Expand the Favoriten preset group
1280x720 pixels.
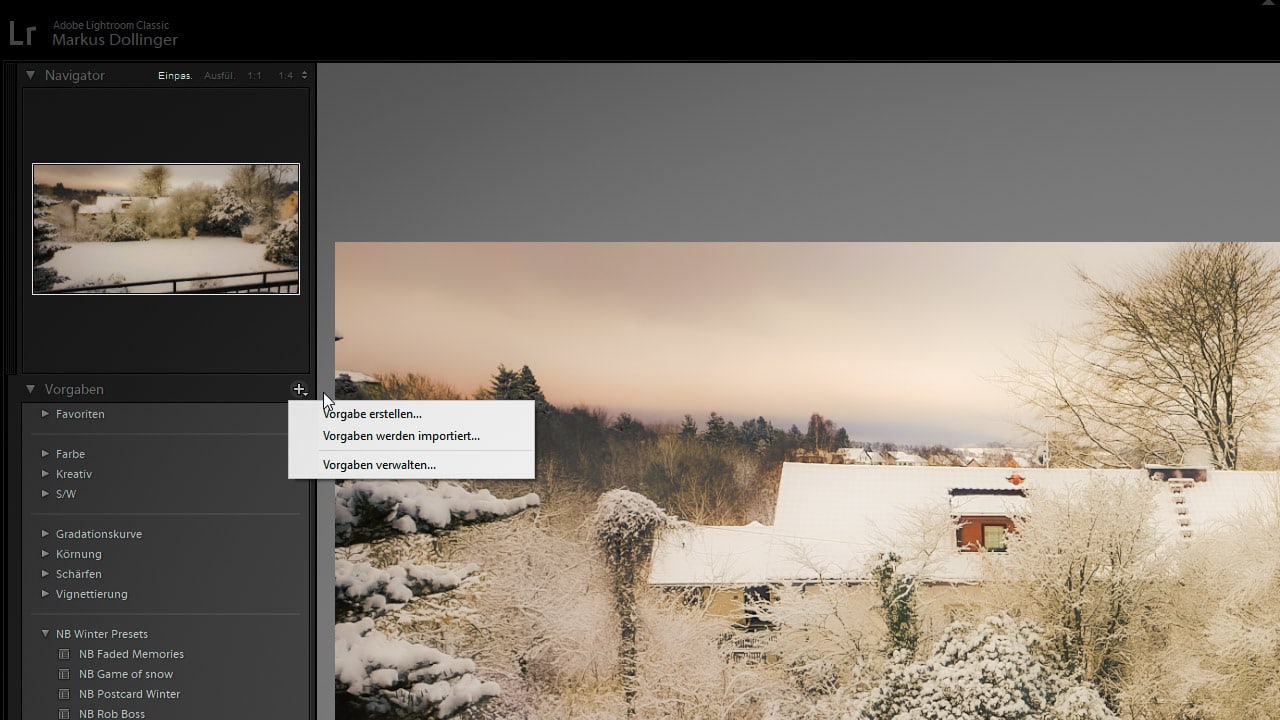pos(45,414)
